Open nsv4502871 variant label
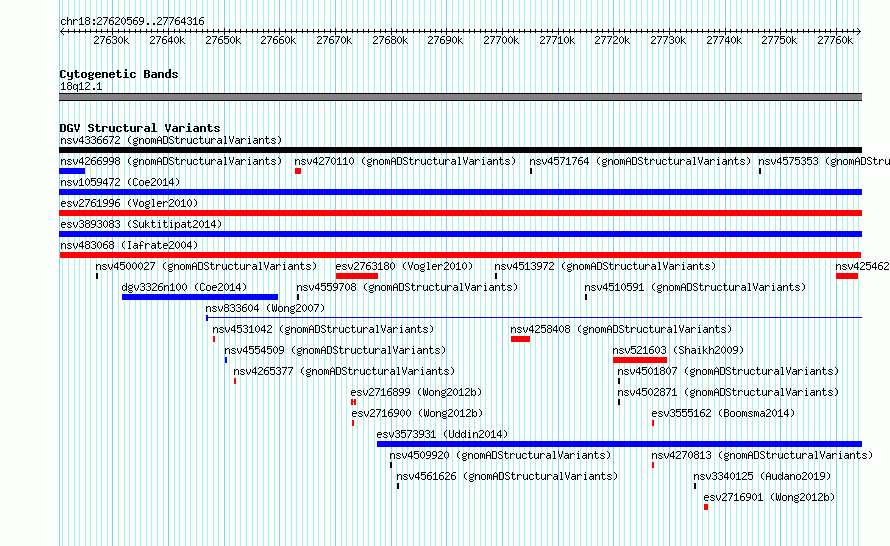890x546 pixels. pos(728,392)
